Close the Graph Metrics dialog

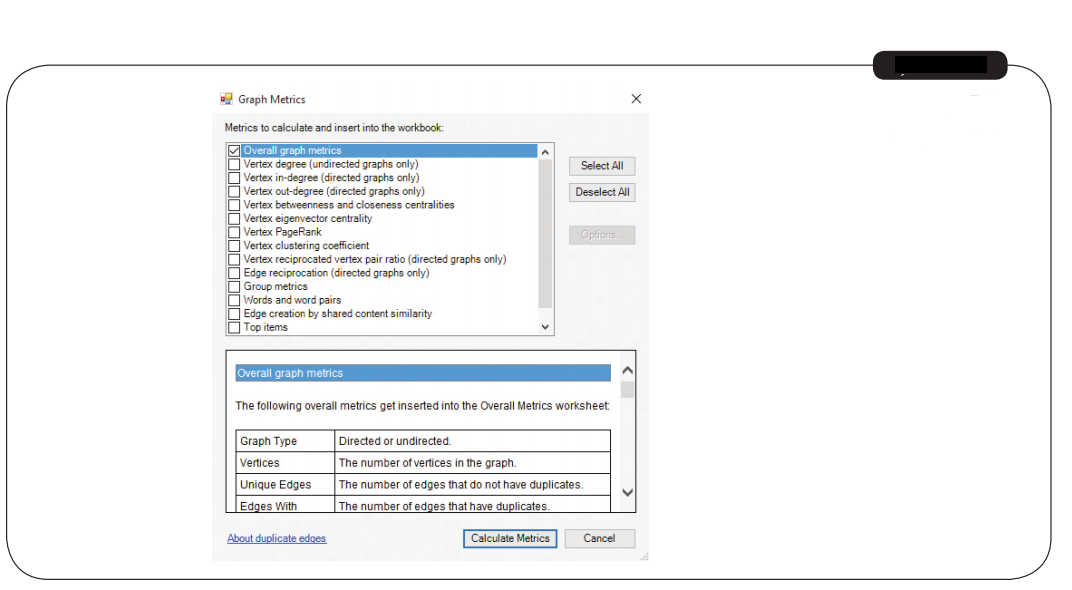coord(636,99)
